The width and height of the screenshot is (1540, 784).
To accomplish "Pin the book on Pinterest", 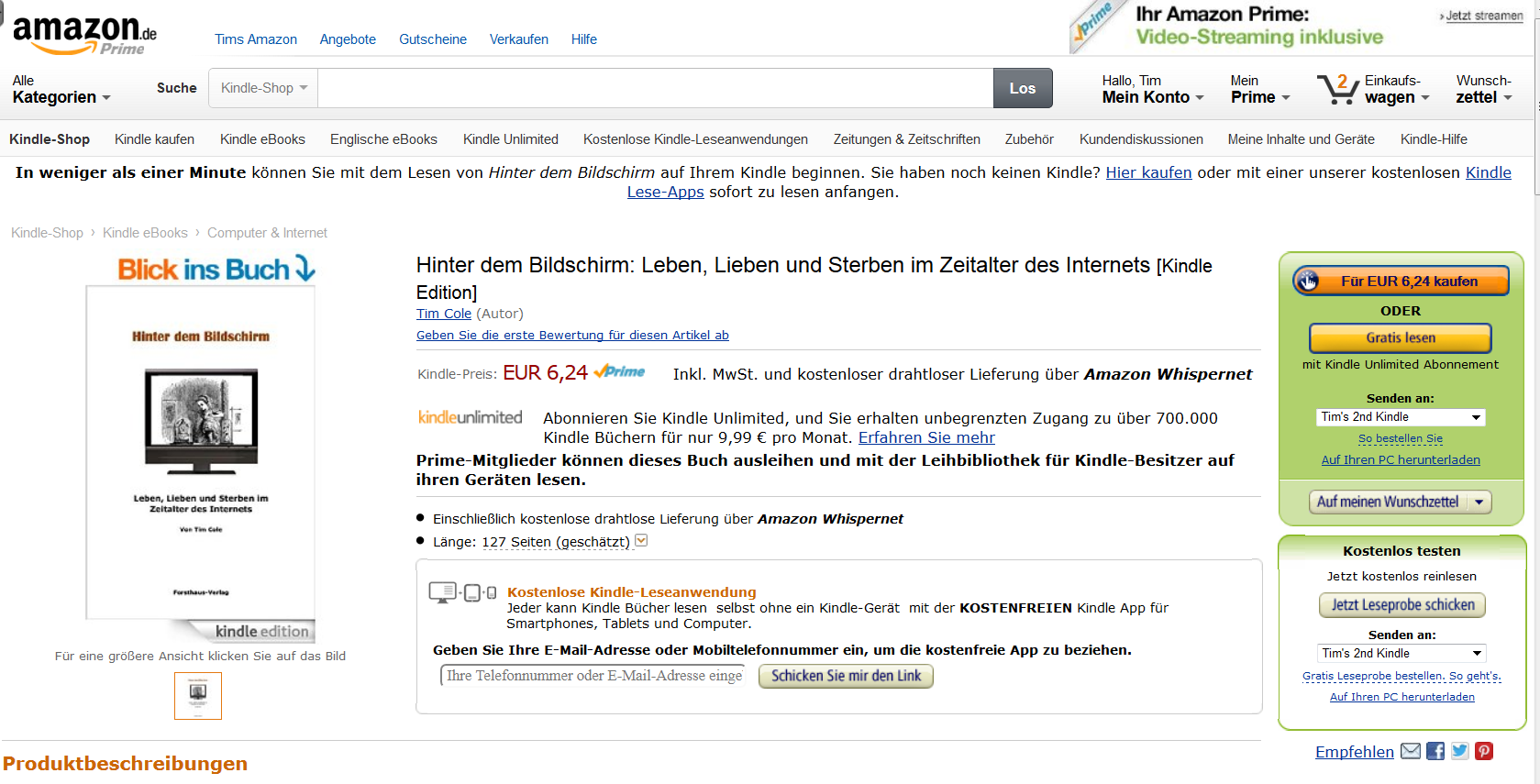I will [1484, 751].
